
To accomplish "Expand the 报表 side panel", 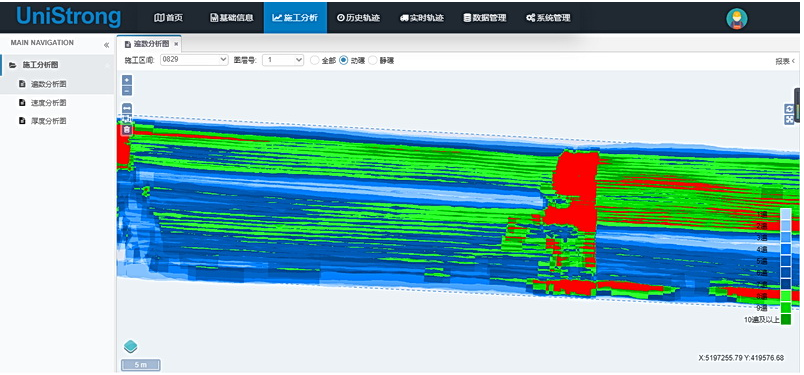I will [x=785, y=61].
